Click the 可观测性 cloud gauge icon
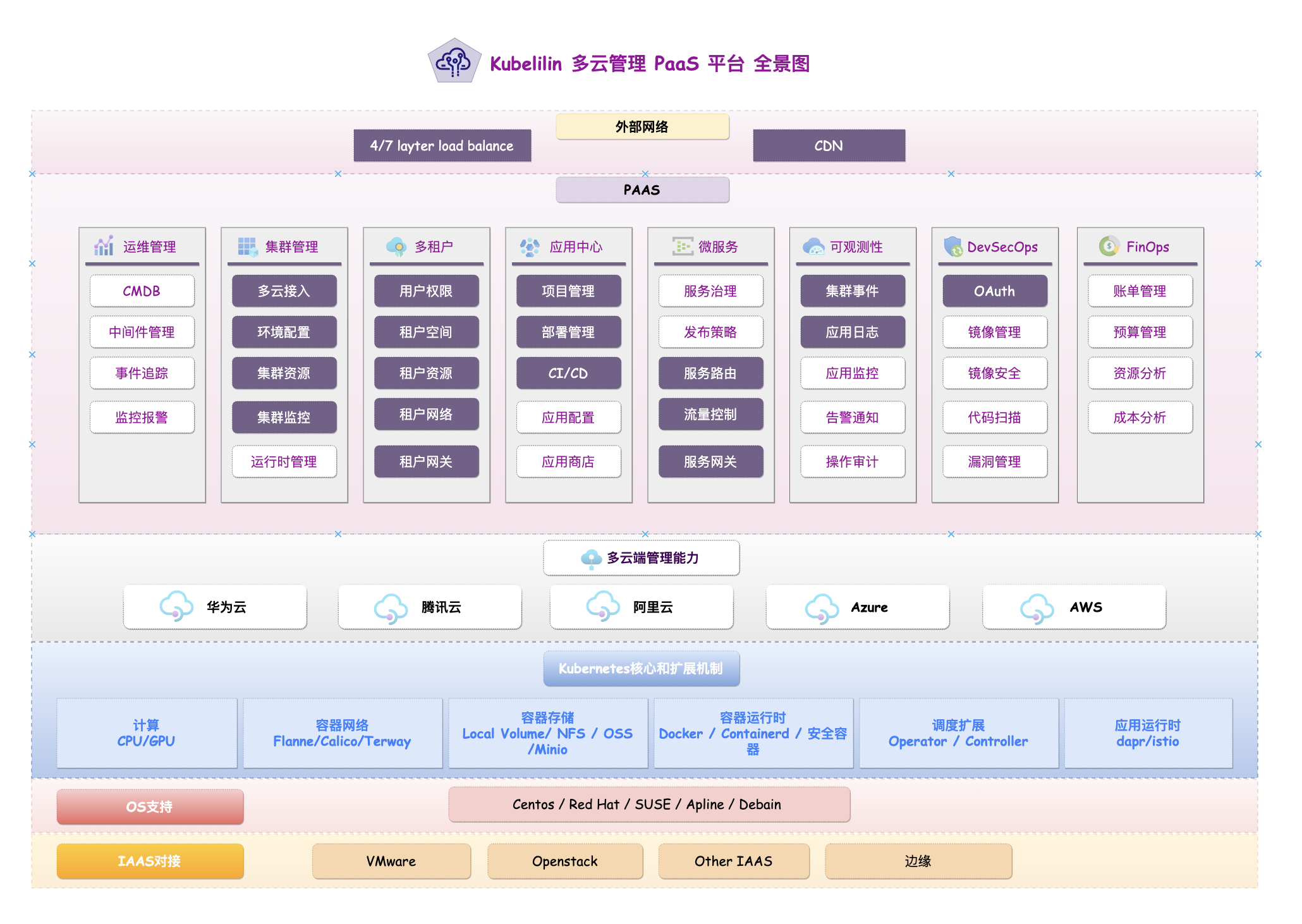This screenshot has width=1302, height=924. 813,246
